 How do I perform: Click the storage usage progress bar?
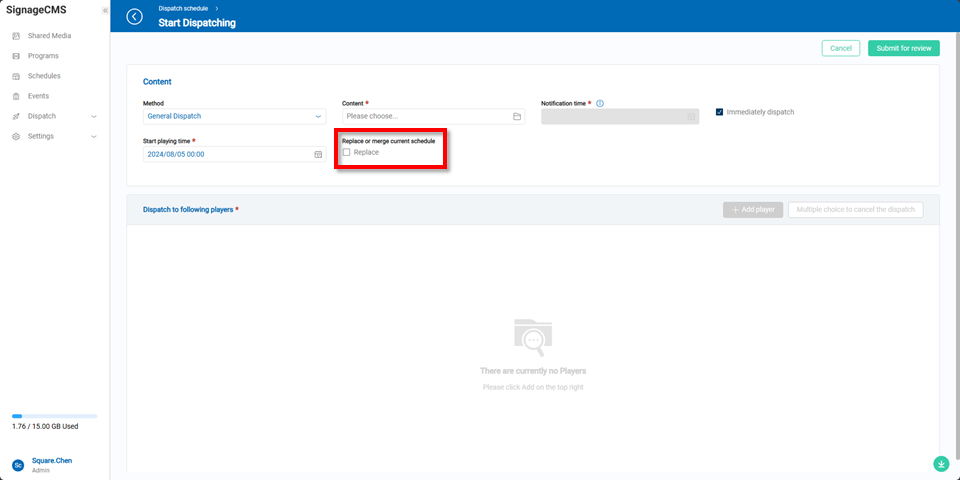pos(55,415)
